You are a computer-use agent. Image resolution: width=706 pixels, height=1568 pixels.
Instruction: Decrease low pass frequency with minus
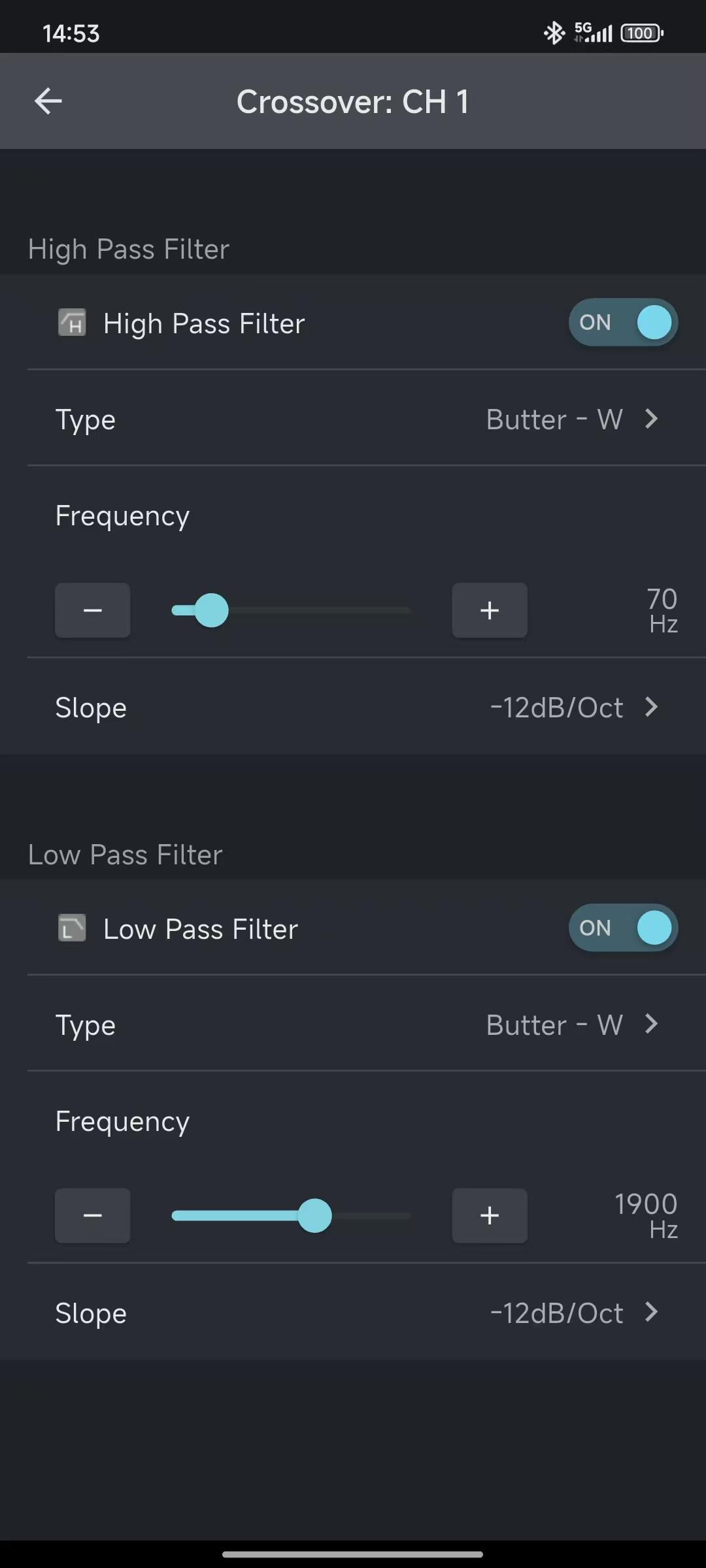pos(93,1216)
